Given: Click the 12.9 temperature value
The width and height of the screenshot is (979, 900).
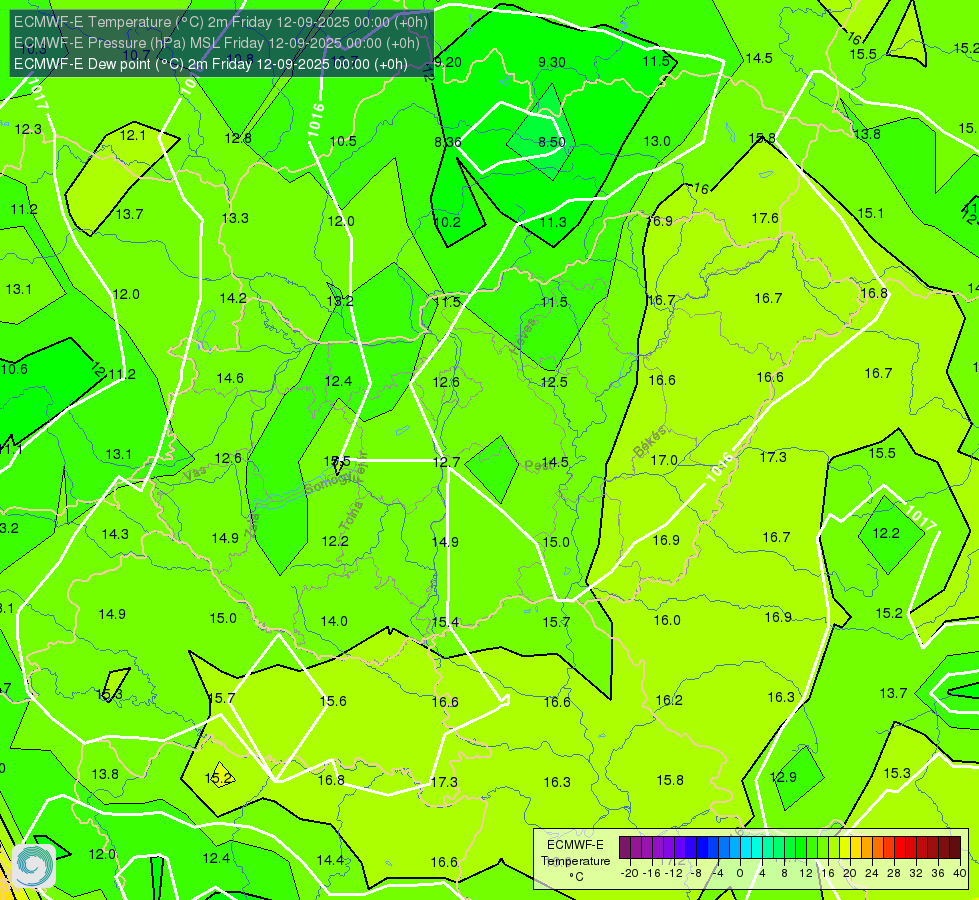Looking at the screenshot, I should click(x=784, y=777).
